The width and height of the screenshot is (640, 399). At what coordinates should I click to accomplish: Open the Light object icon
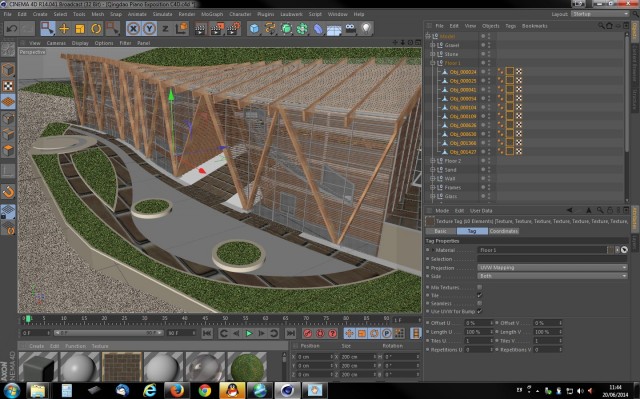(366, 29)
